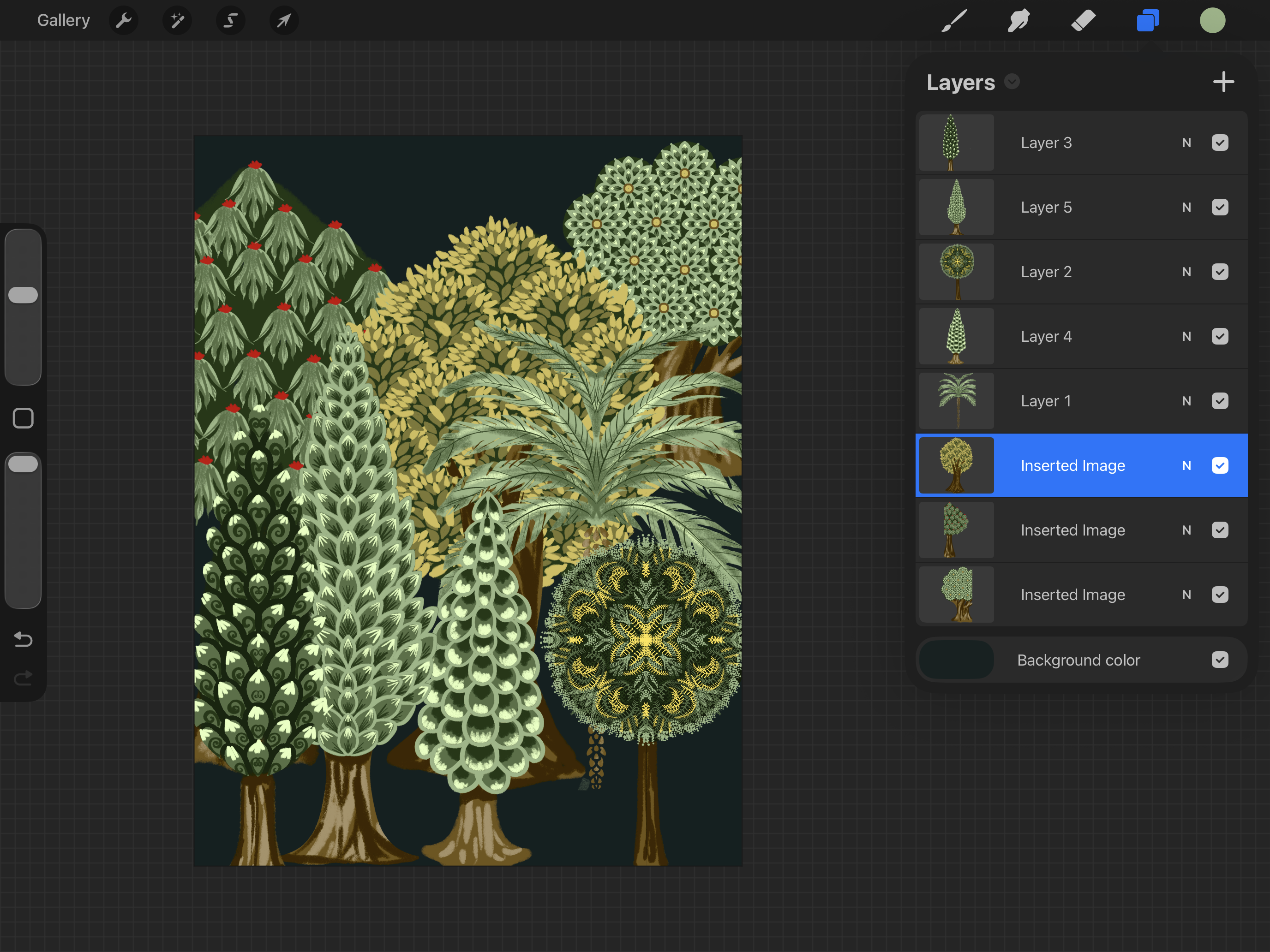Image resolution: width=1270 pixels, height=952 pixels.
Task: Click the Layer 1 palm tree thumbnail
Action: coord(957,400)
